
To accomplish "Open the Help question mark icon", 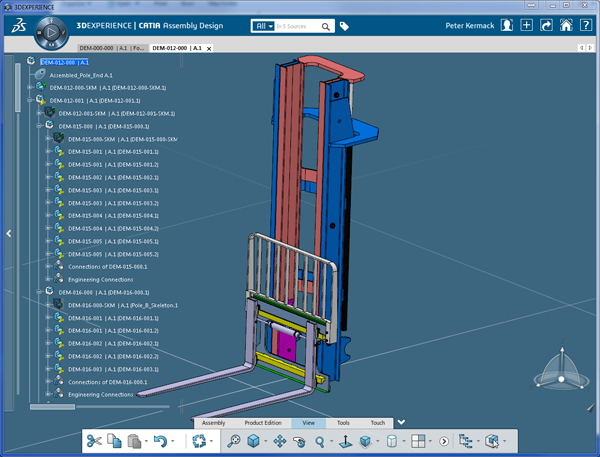I will (x=586, y=25).
